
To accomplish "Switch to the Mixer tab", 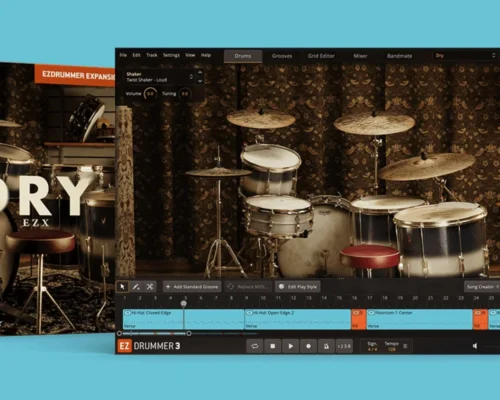I will (x=360, y=56).
